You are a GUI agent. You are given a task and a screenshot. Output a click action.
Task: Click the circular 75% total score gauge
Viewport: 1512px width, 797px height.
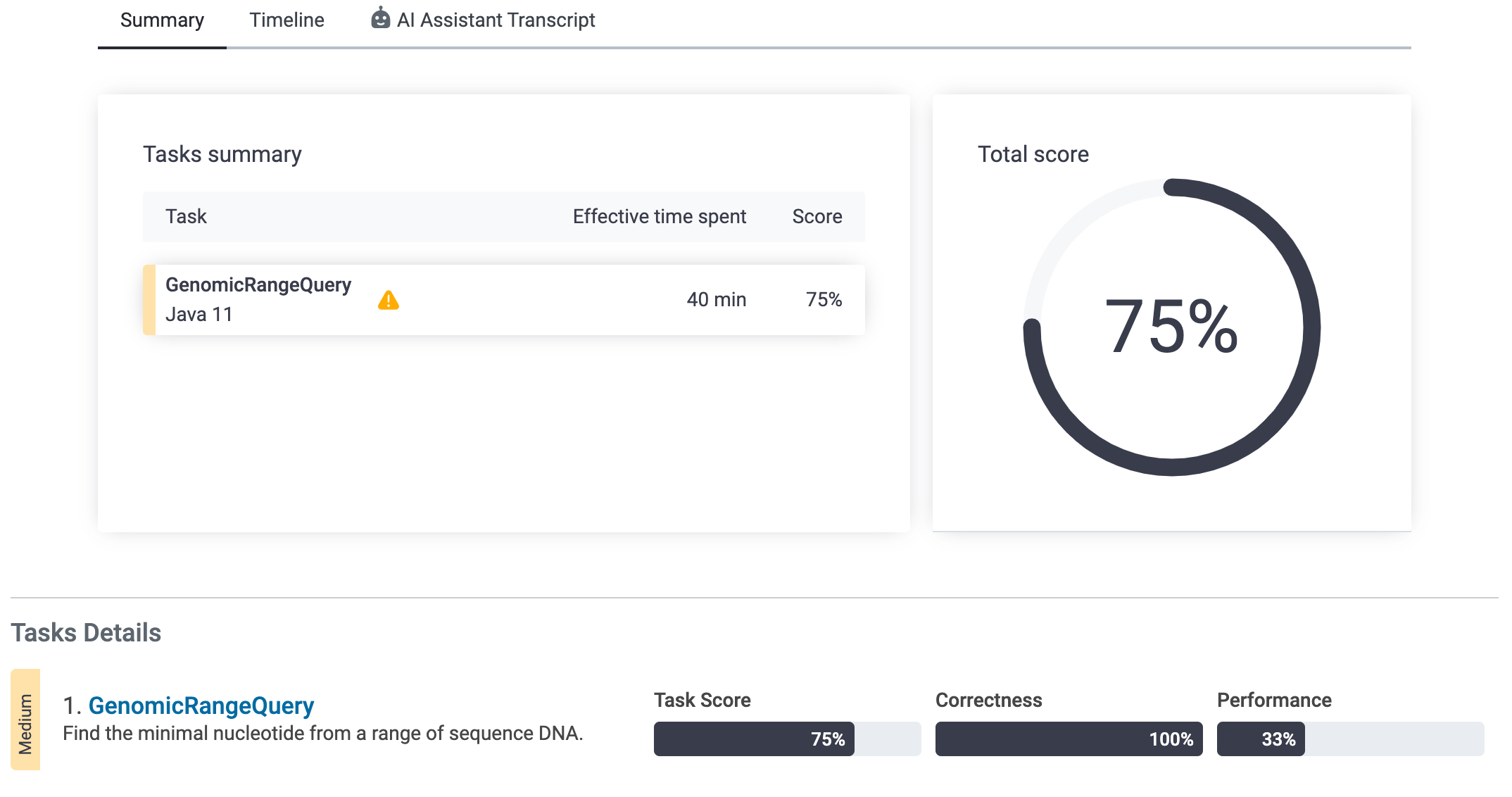point(1171,327)
